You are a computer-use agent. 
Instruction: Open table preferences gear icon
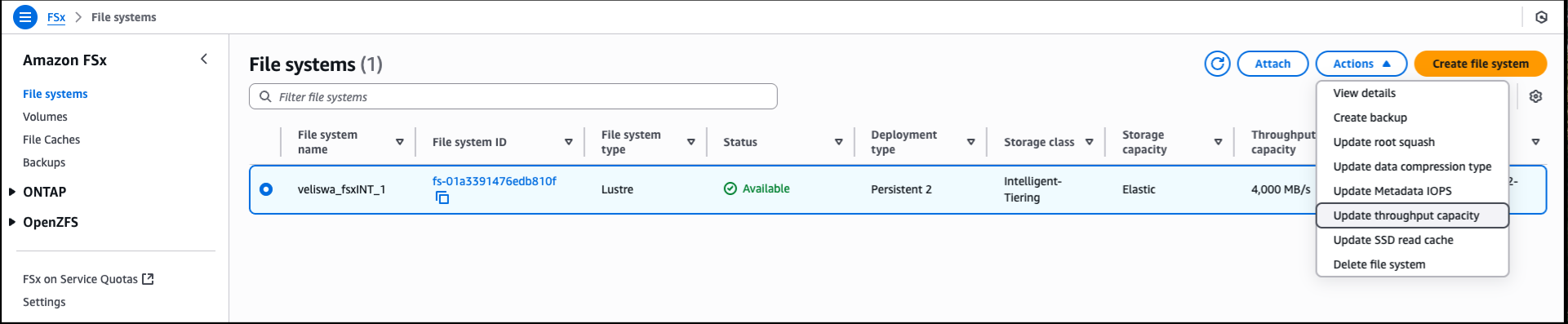coord(1535,96)
